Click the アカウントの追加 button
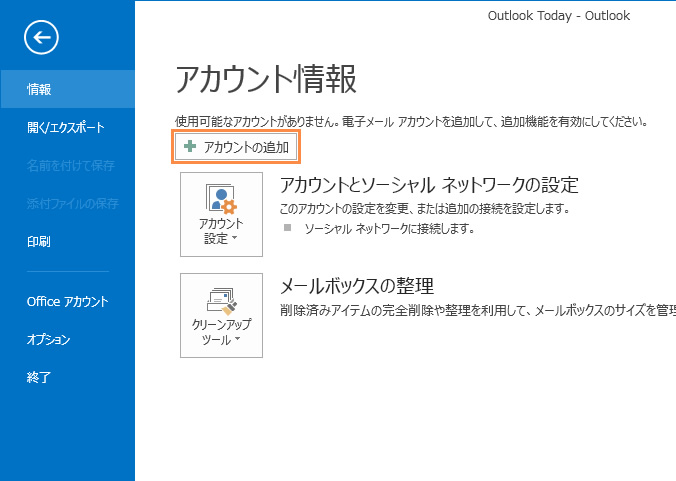 236,147
